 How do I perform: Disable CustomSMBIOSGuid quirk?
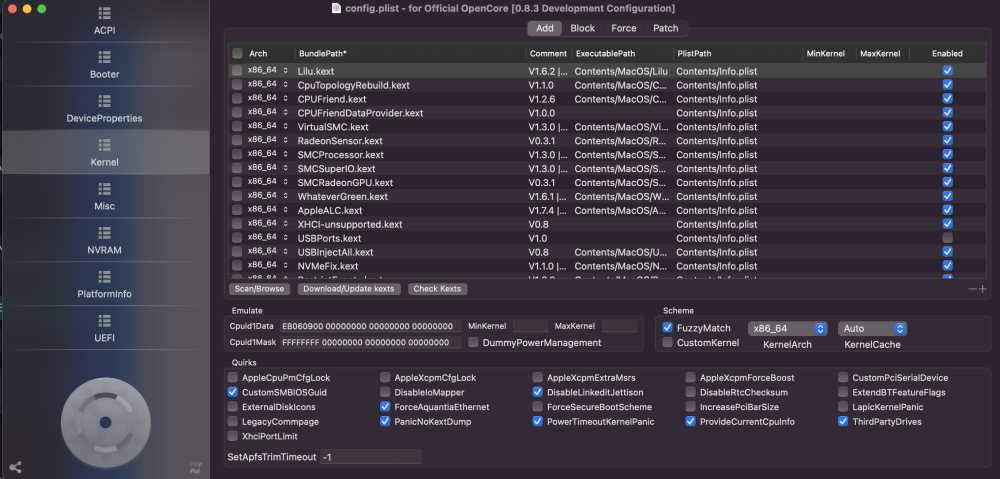point(233,392)
